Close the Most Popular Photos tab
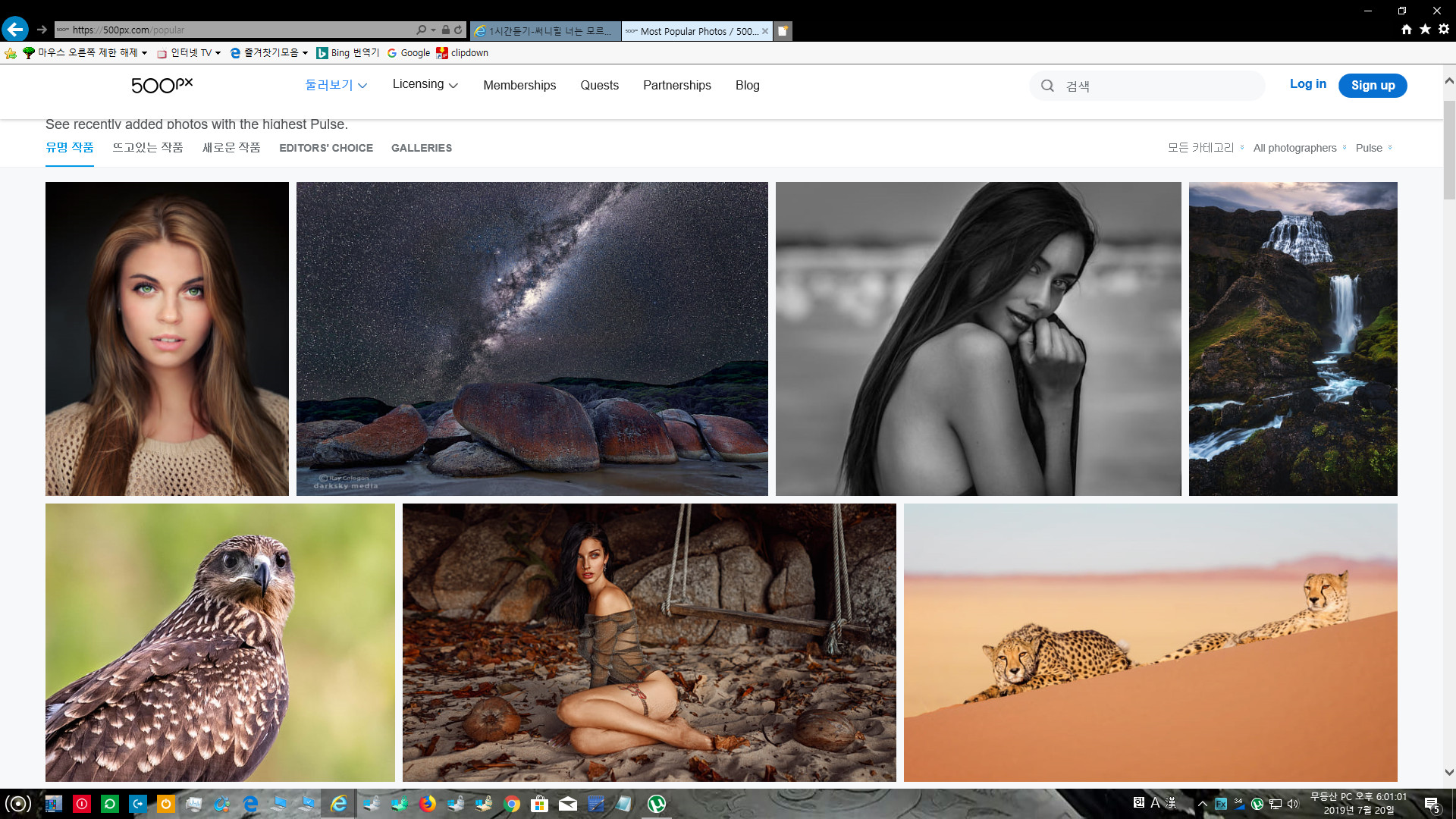 click(765, 31)
